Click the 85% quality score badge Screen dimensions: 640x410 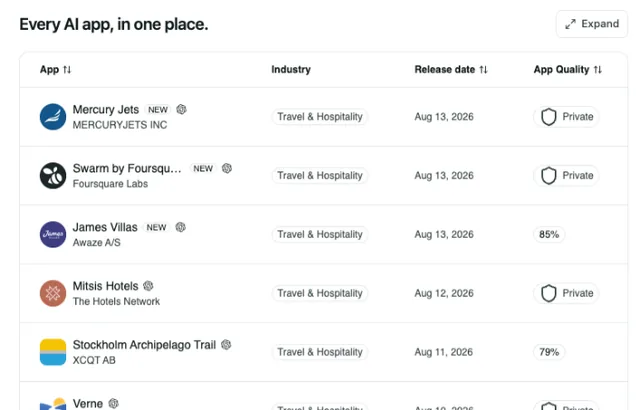tap(549, 234)
